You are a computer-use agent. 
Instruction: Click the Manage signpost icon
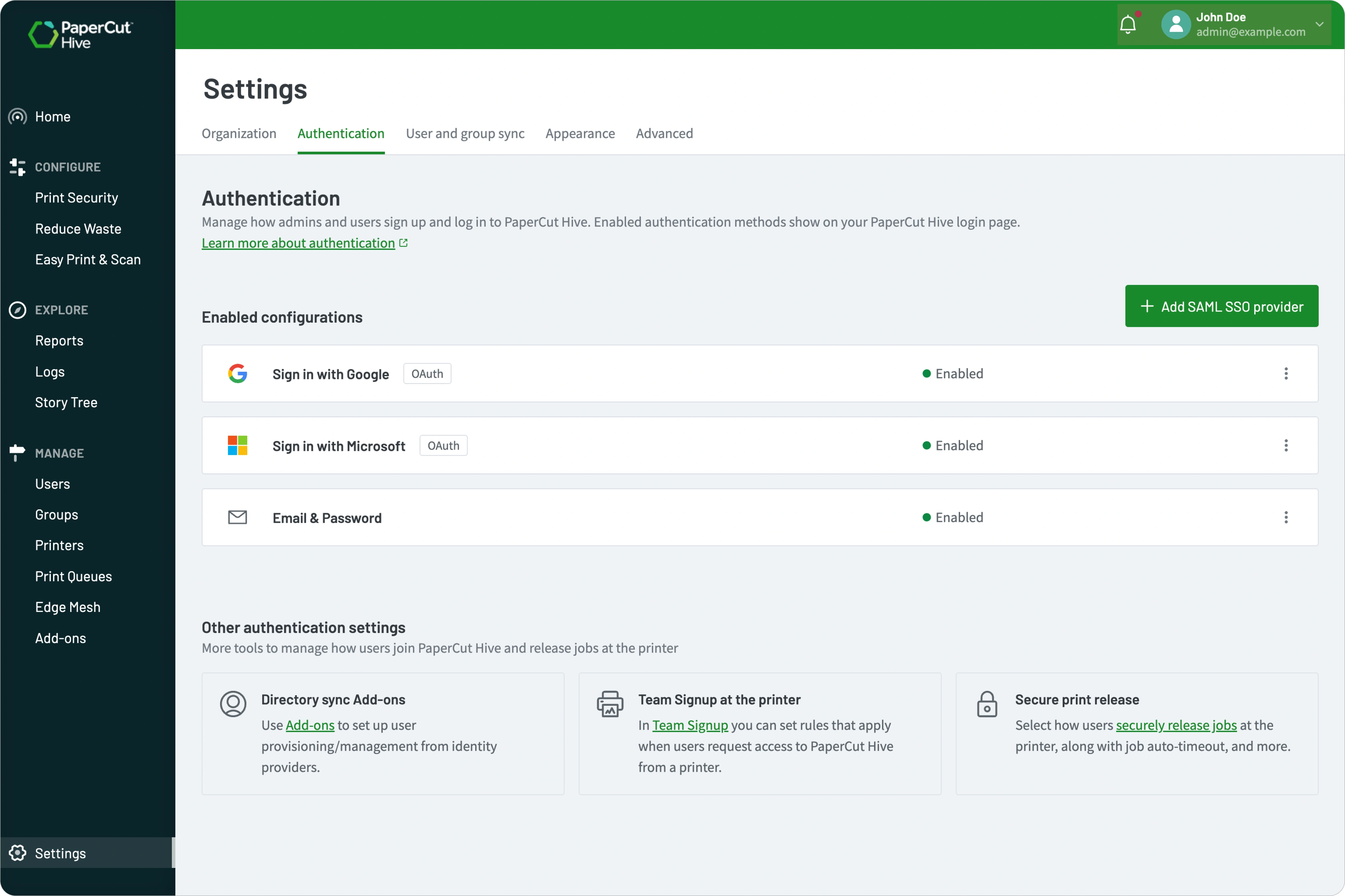click(18, 453)
